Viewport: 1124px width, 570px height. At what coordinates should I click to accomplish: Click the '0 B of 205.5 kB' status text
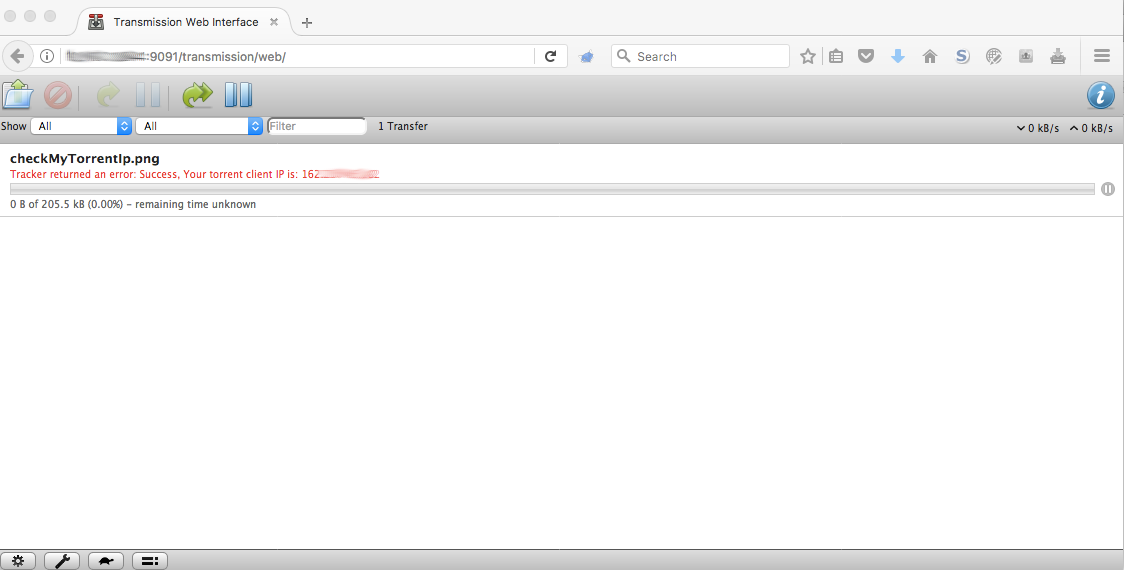pyautogui.click(x=133, y=204)
